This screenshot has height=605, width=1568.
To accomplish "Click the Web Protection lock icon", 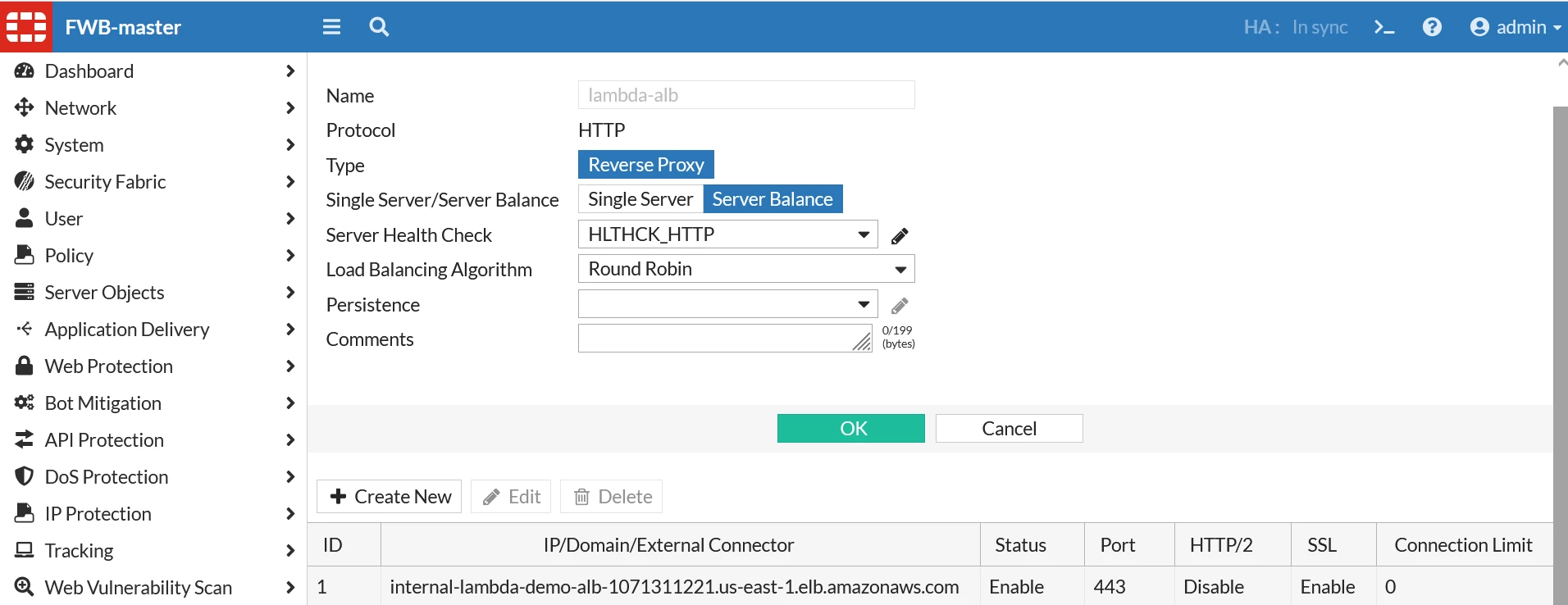I will pos(25,366).
